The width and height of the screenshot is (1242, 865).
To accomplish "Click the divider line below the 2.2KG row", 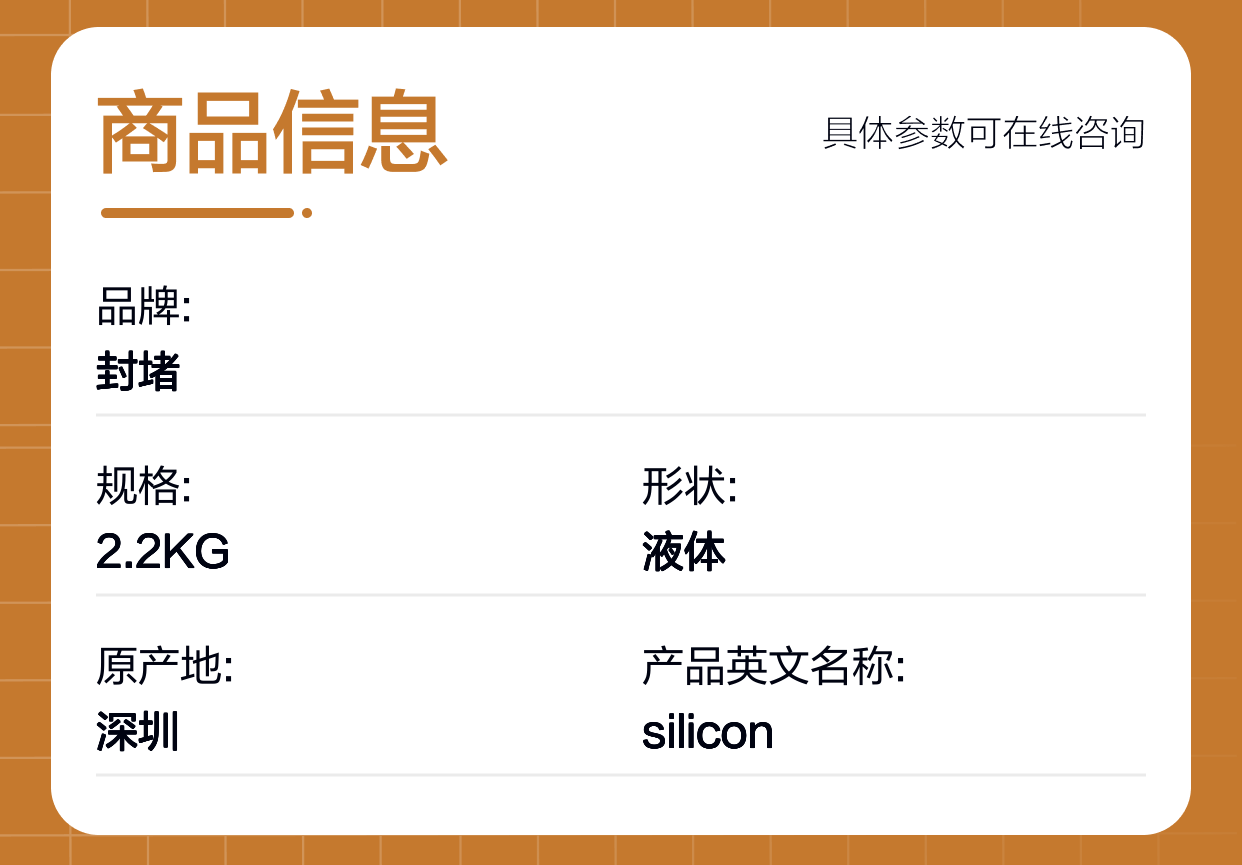I will (x=620, y=595).
